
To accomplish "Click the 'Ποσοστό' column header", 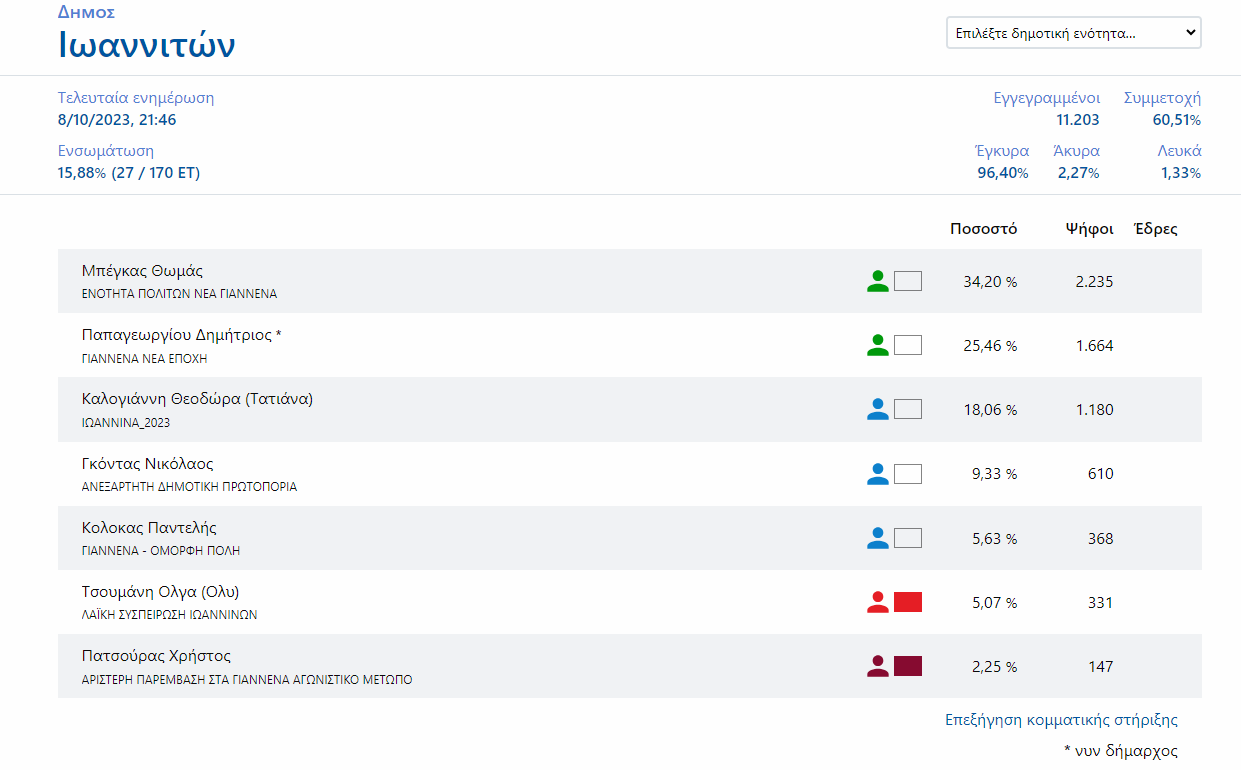I will click(983, 229).
